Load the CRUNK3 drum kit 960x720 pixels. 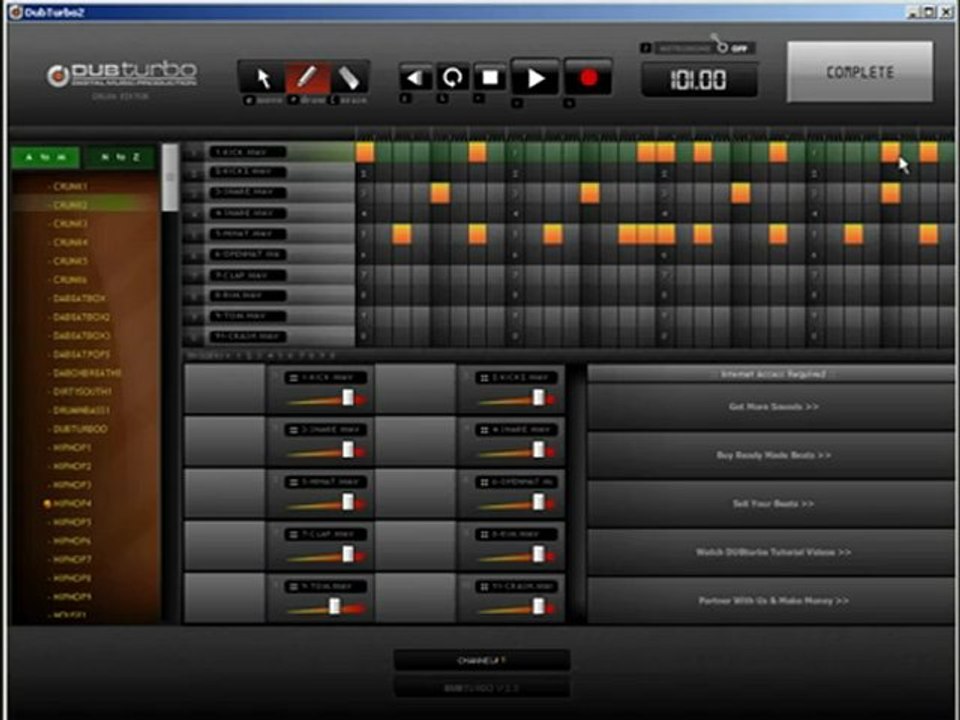[70, 223]
